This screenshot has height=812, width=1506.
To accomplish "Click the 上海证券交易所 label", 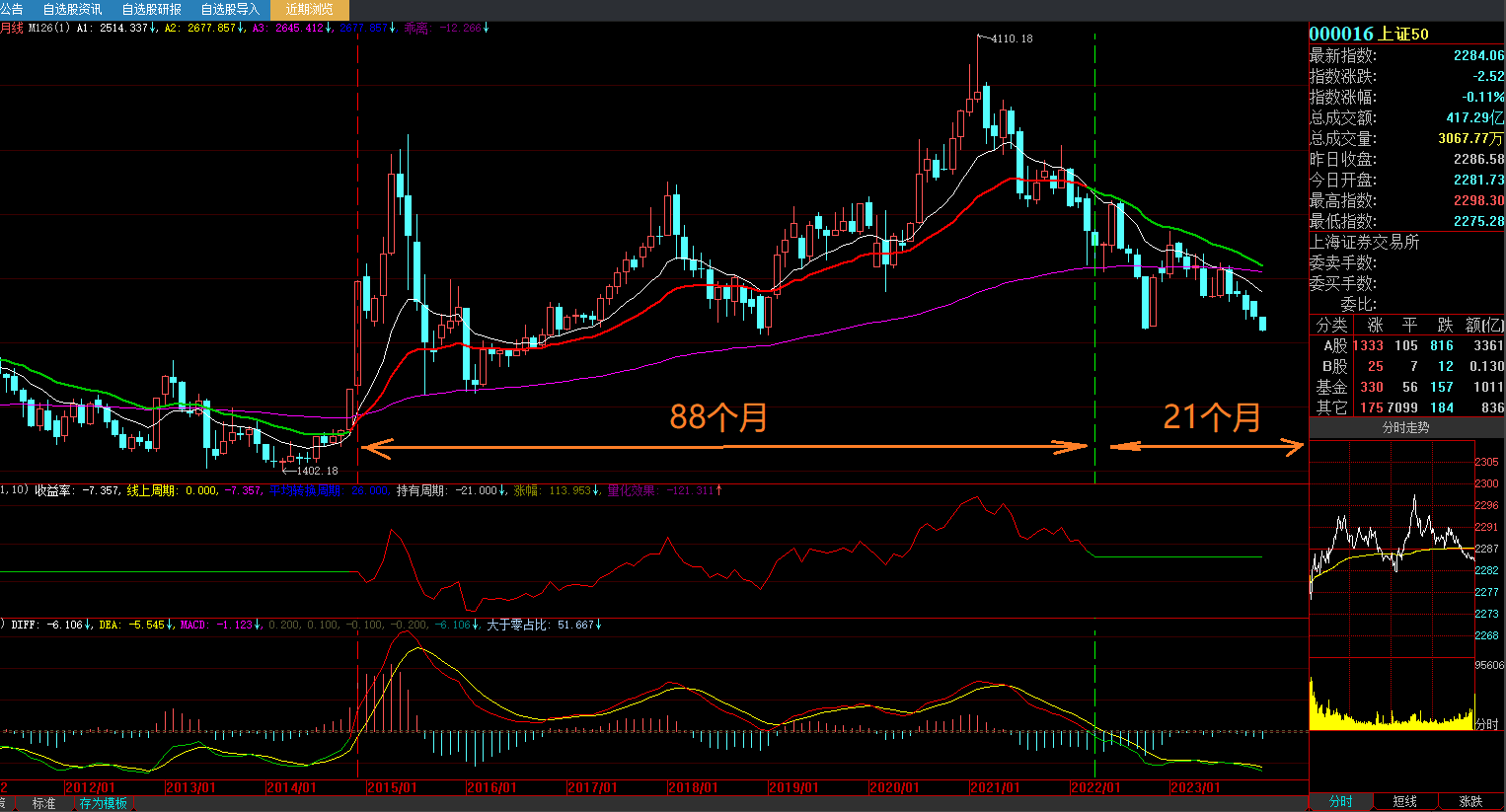I will (x=1365, y=242).
